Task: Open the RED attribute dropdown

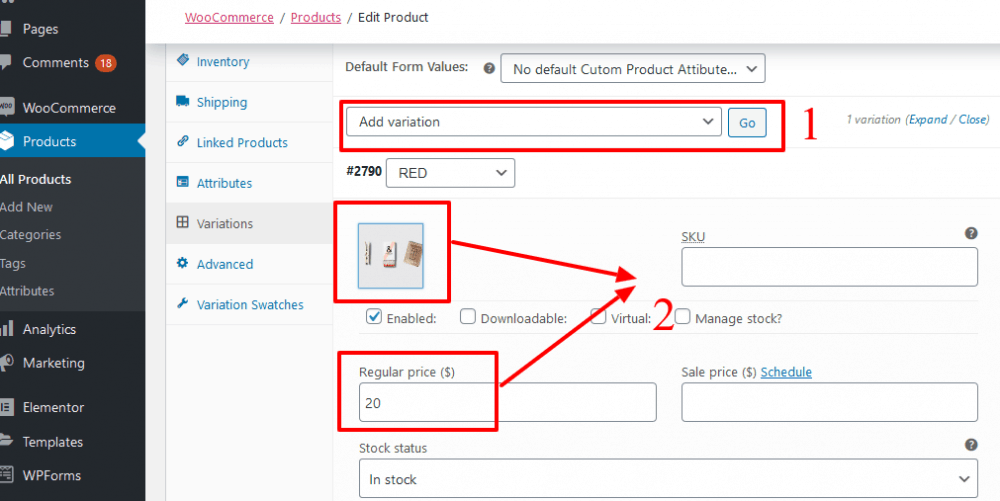Action: pyautogui.click(x=450, y=173)
